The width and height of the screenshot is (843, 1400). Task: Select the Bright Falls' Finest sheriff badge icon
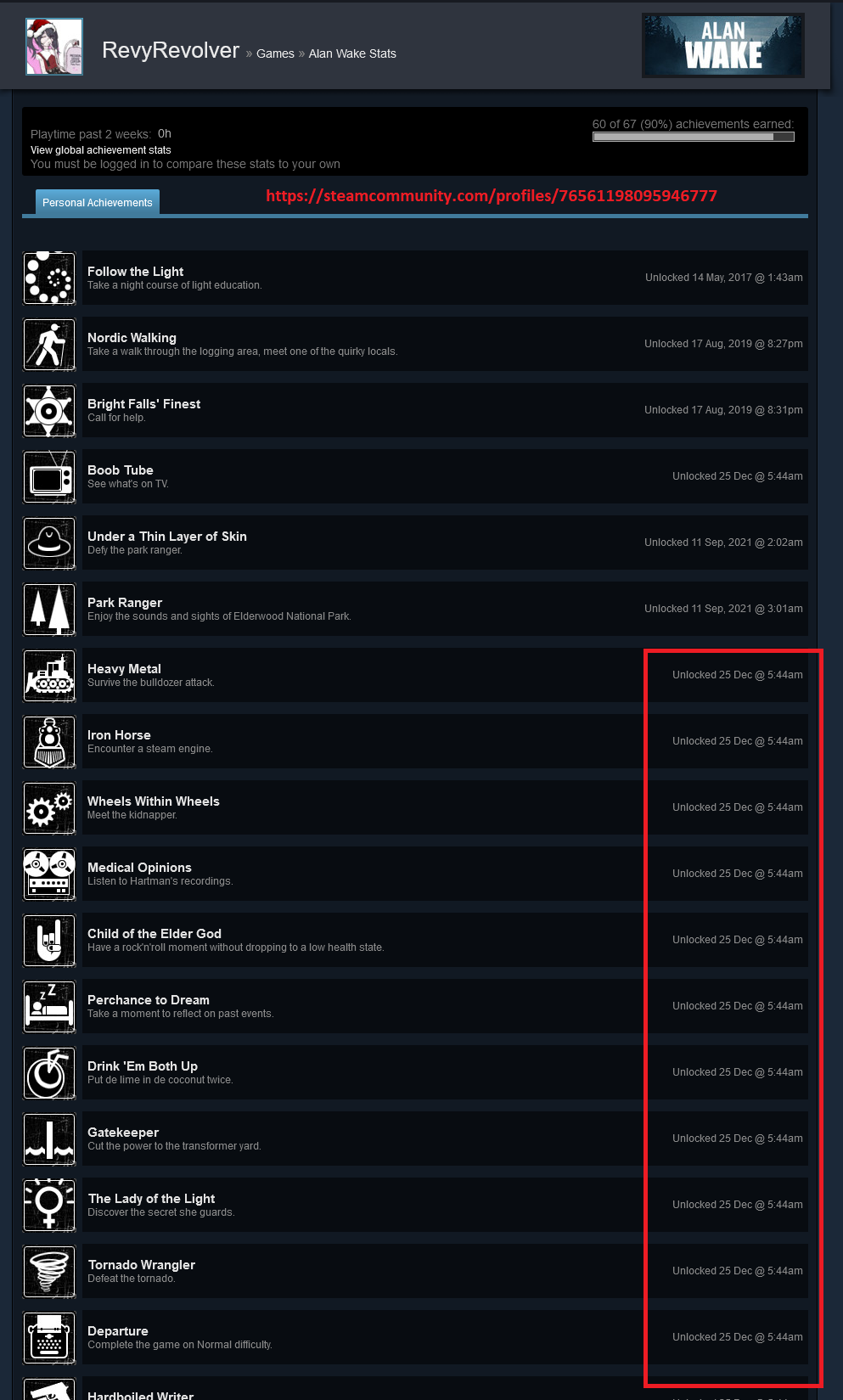pyautogui.click(x=49, y=410)
